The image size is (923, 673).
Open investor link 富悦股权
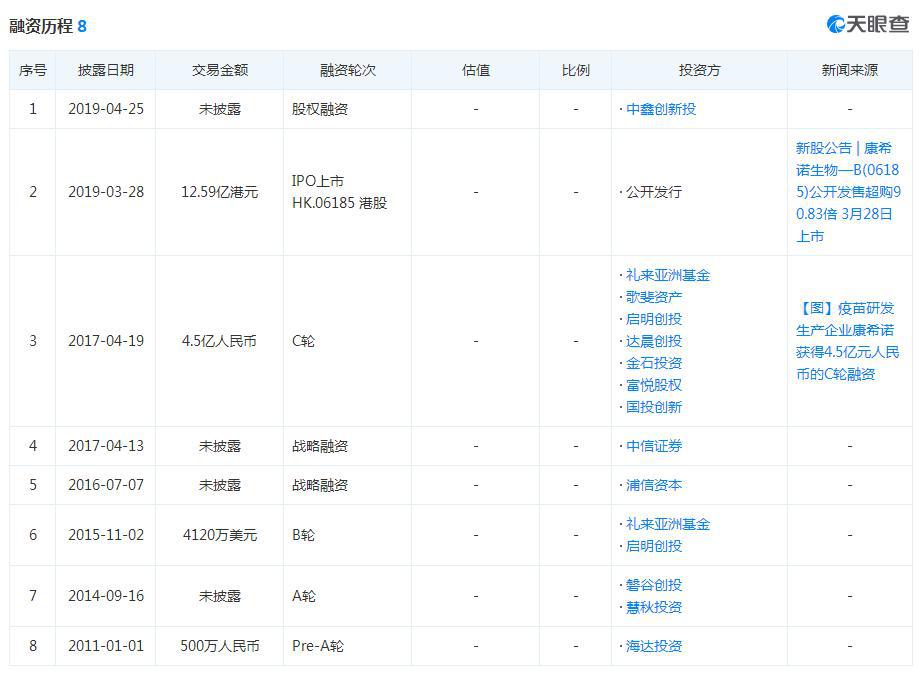click(654, 385)
